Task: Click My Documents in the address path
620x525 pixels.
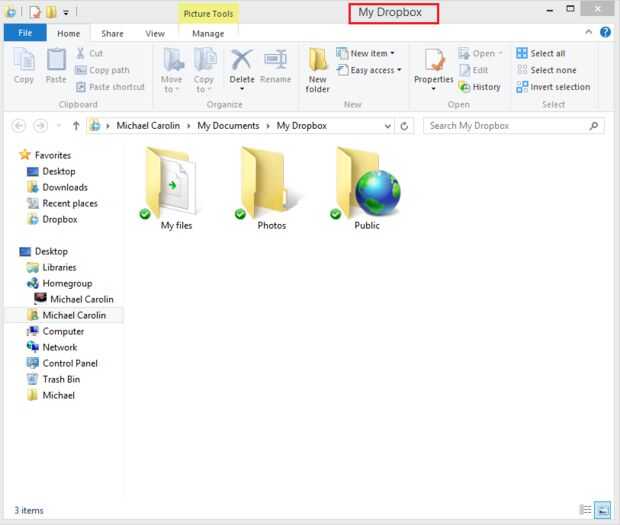Action: [228, 126]
